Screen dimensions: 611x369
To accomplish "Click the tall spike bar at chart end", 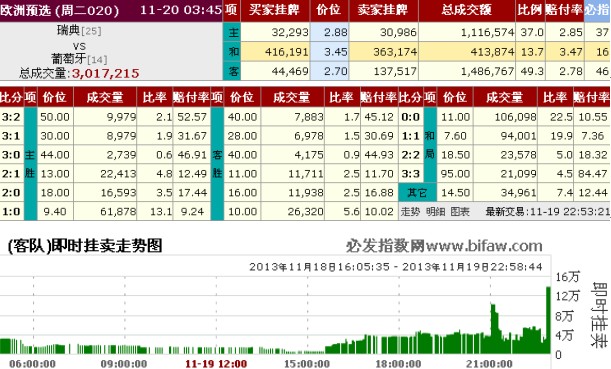I will point(548,320).
